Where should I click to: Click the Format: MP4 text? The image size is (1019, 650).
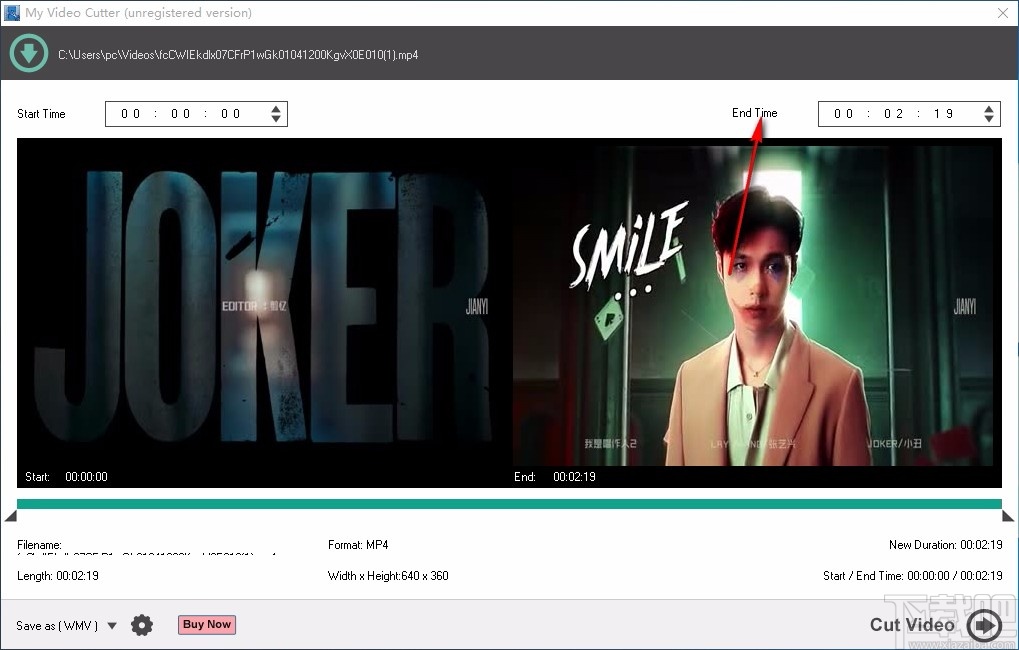coord(358,545)
